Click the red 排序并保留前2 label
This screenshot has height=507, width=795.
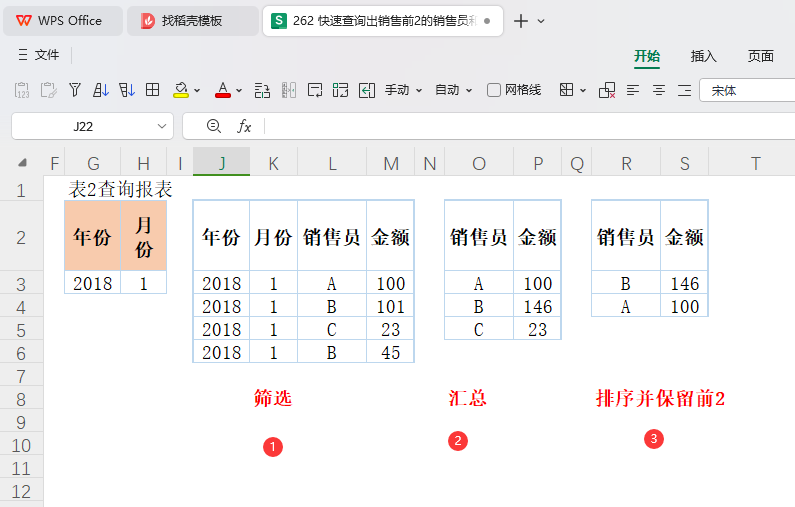pyautogui.click(x=660, y=398)
